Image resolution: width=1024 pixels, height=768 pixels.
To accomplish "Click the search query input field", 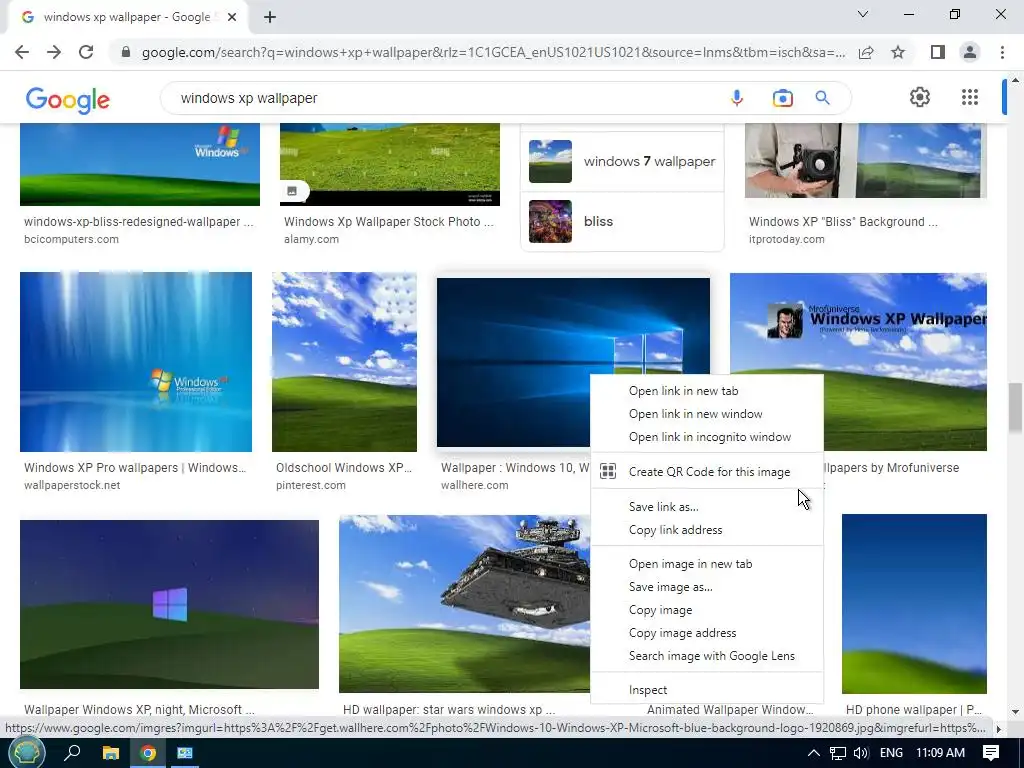I will coord(444,98).
